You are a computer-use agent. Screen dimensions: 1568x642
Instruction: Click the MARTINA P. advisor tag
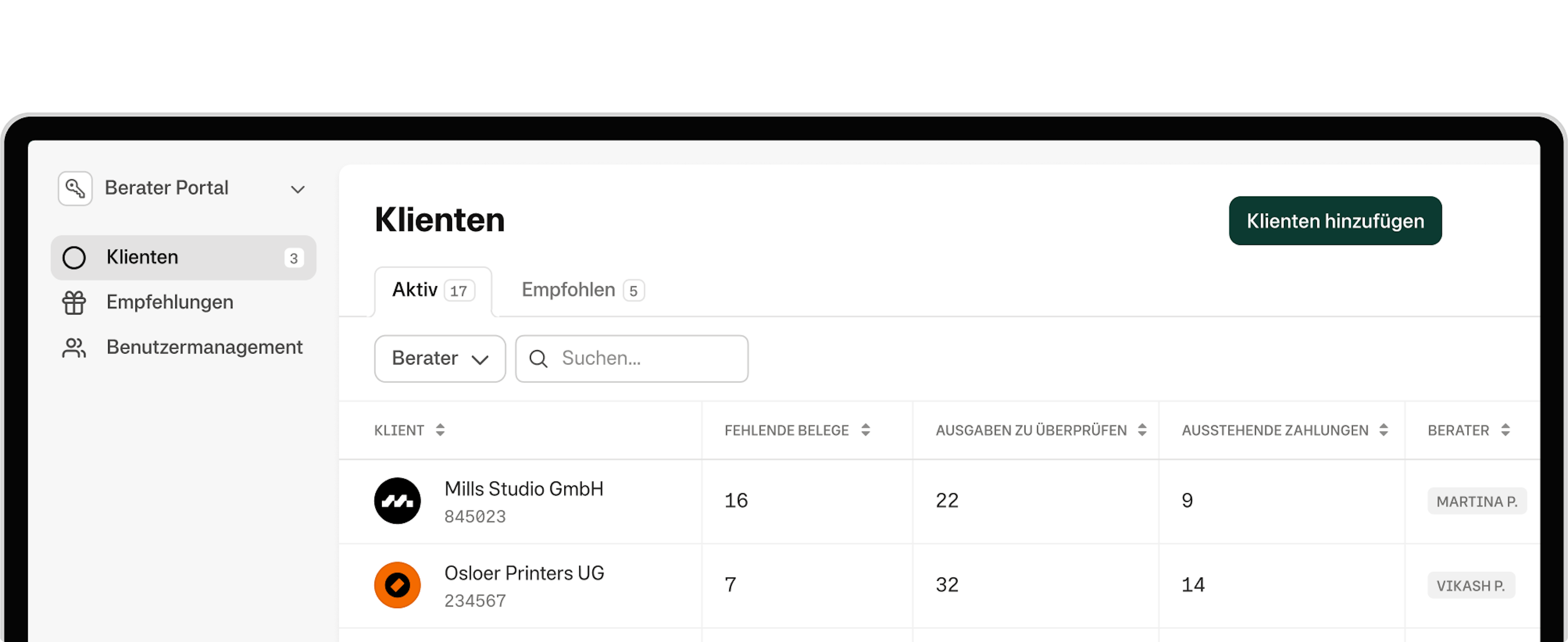[x=1477, y=502]
